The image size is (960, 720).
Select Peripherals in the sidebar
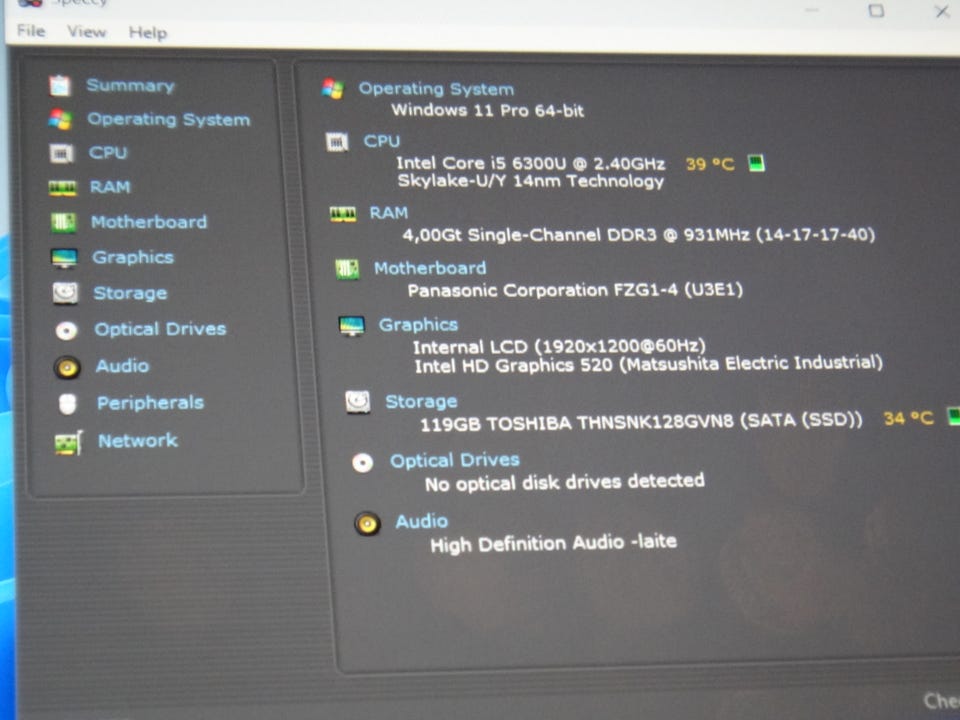pos(151,403)
